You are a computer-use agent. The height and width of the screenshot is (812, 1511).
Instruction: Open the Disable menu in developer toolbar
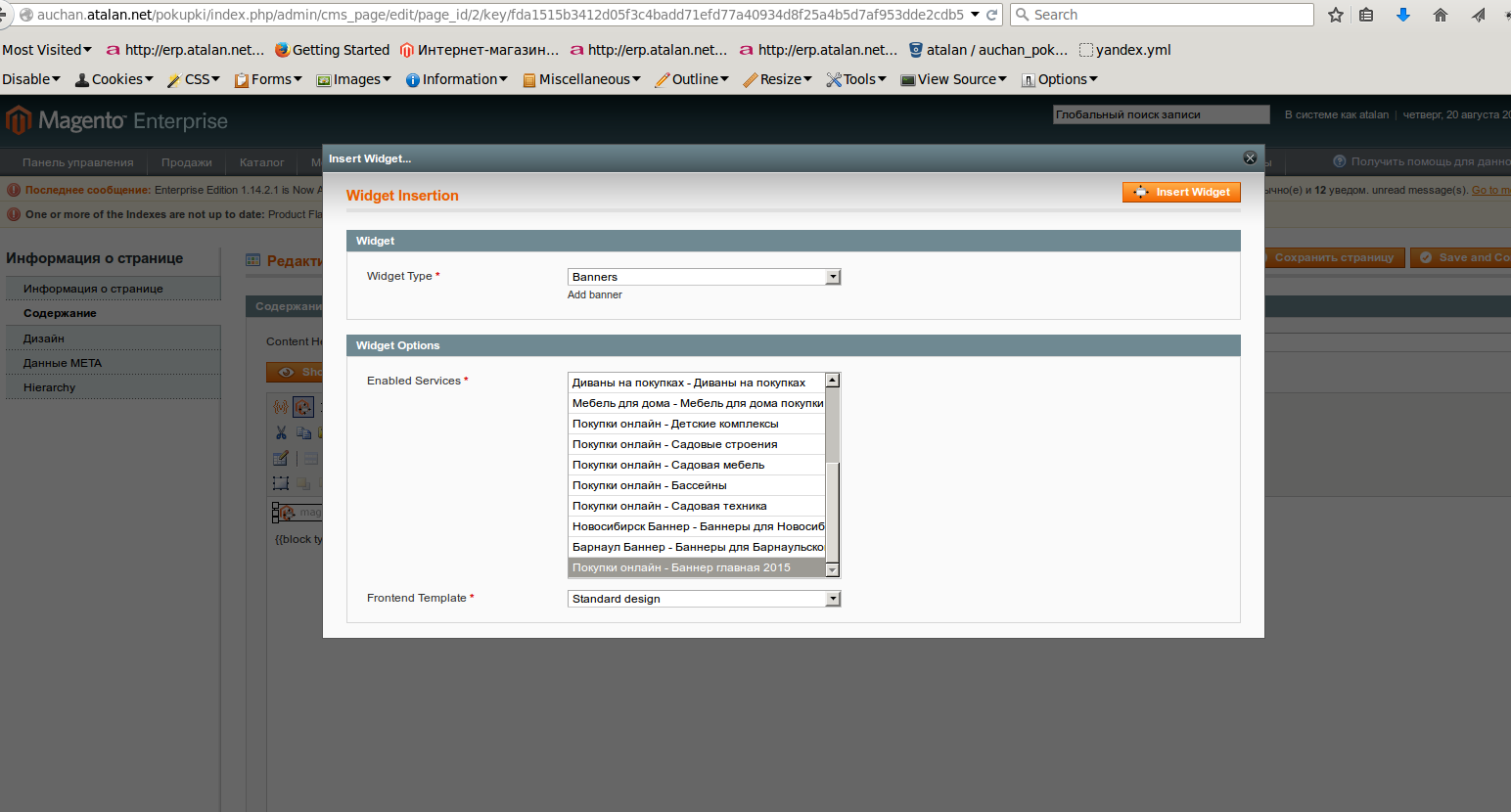pyautogui.click(x=31, y=79)
